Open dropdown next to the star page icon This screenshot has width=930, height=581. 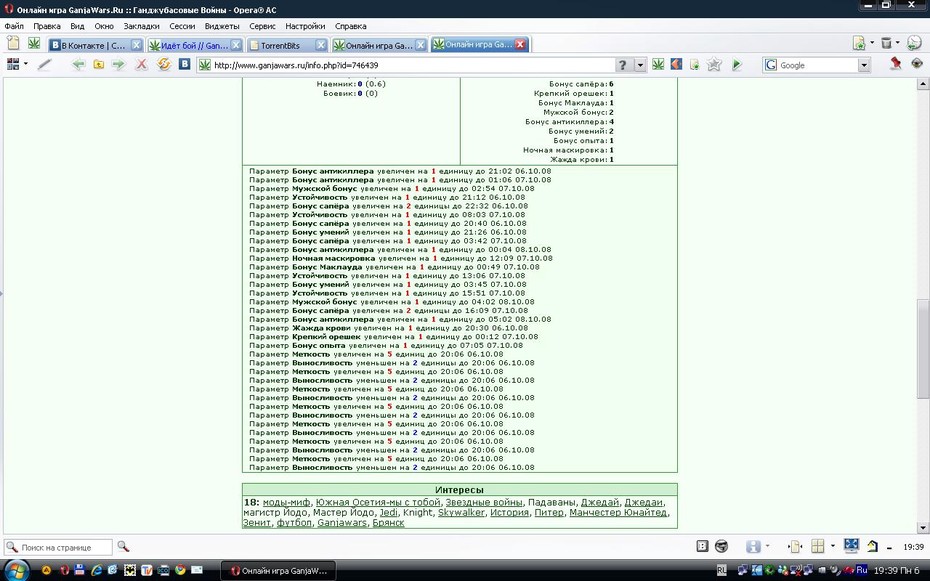(872, 43)
